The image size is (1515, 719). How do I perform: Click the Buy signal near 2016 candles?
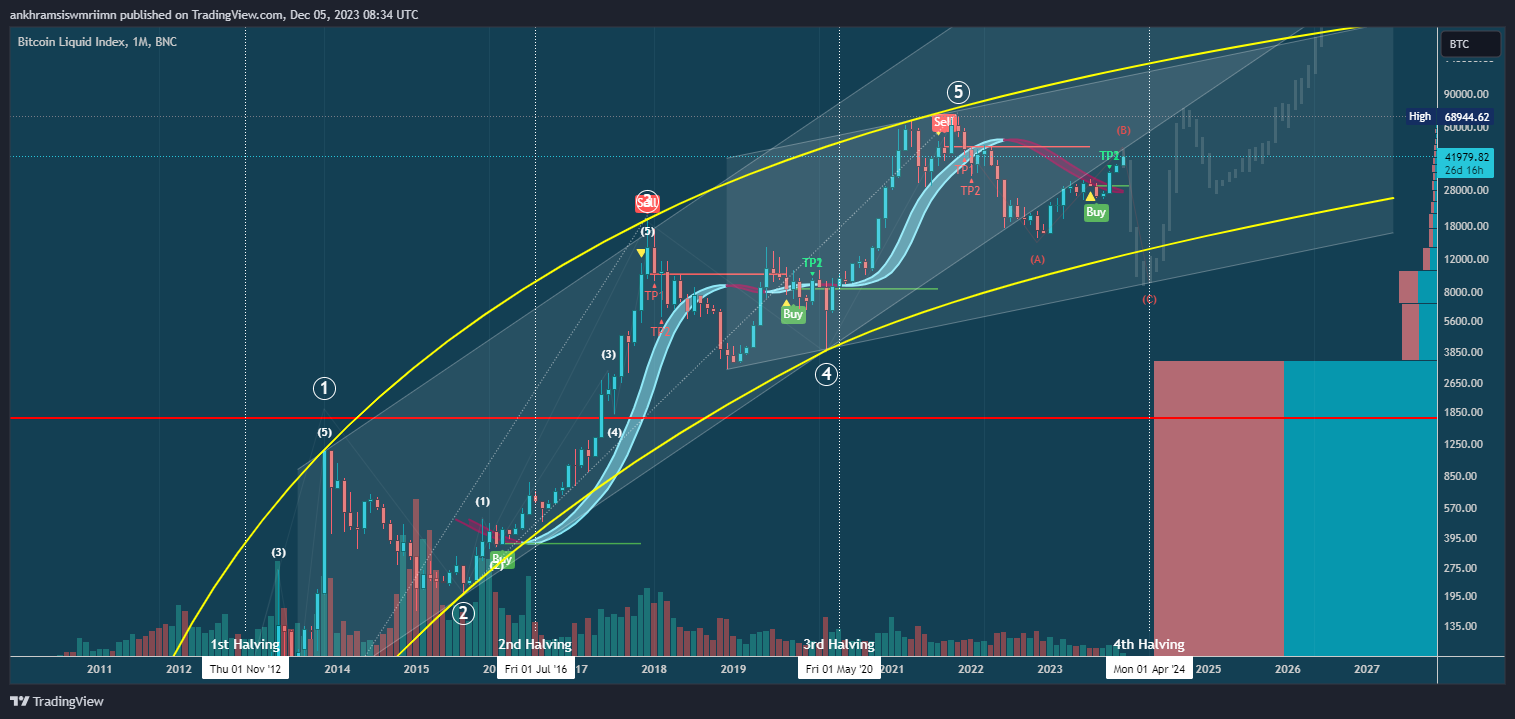pos(502,559)
